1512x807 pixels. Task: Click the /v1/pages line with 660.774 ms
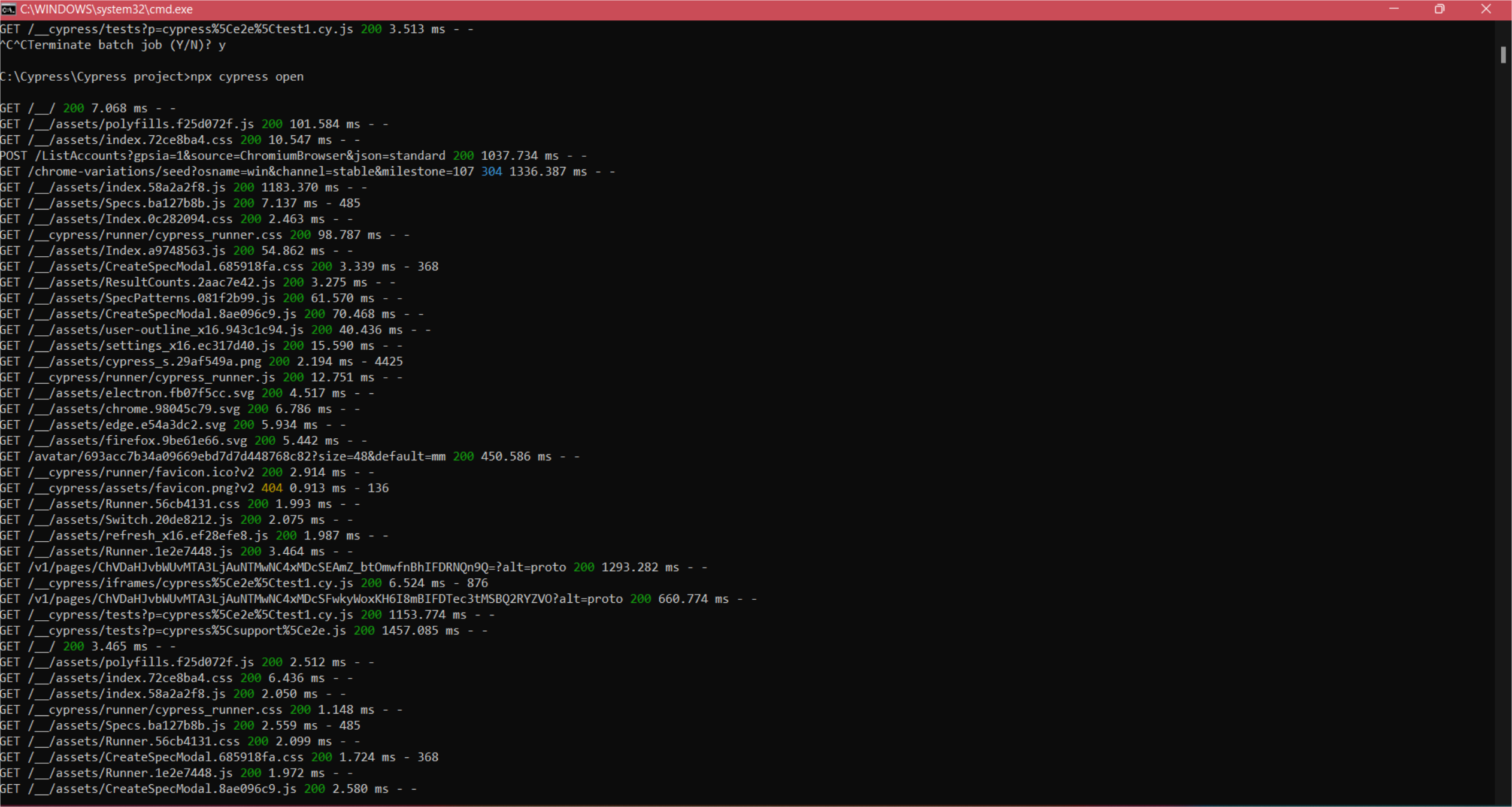(x=378, y=599)
